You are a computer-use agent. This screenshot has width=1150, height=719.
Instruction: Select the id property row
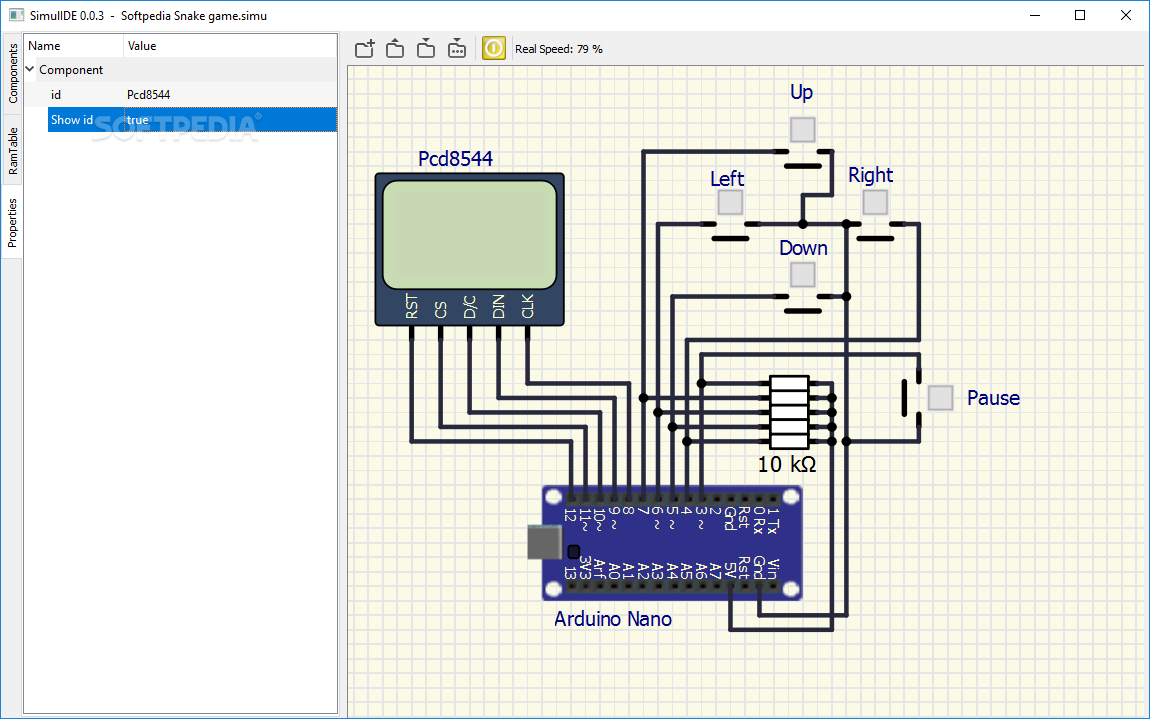pos(181,95)
